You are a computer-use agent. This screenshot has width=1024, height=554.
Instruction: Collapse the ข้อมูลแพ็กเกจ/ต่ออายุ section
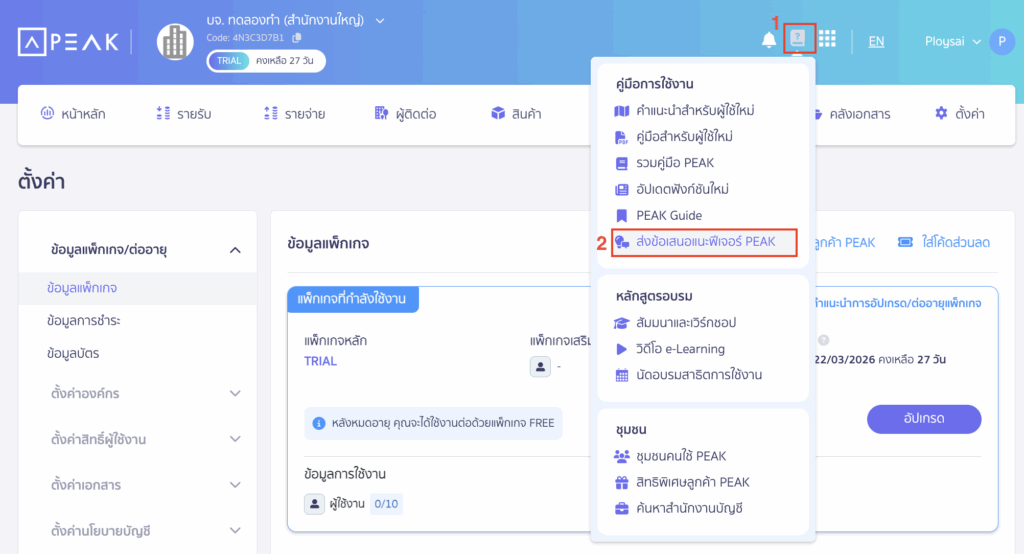click(235, 250)
